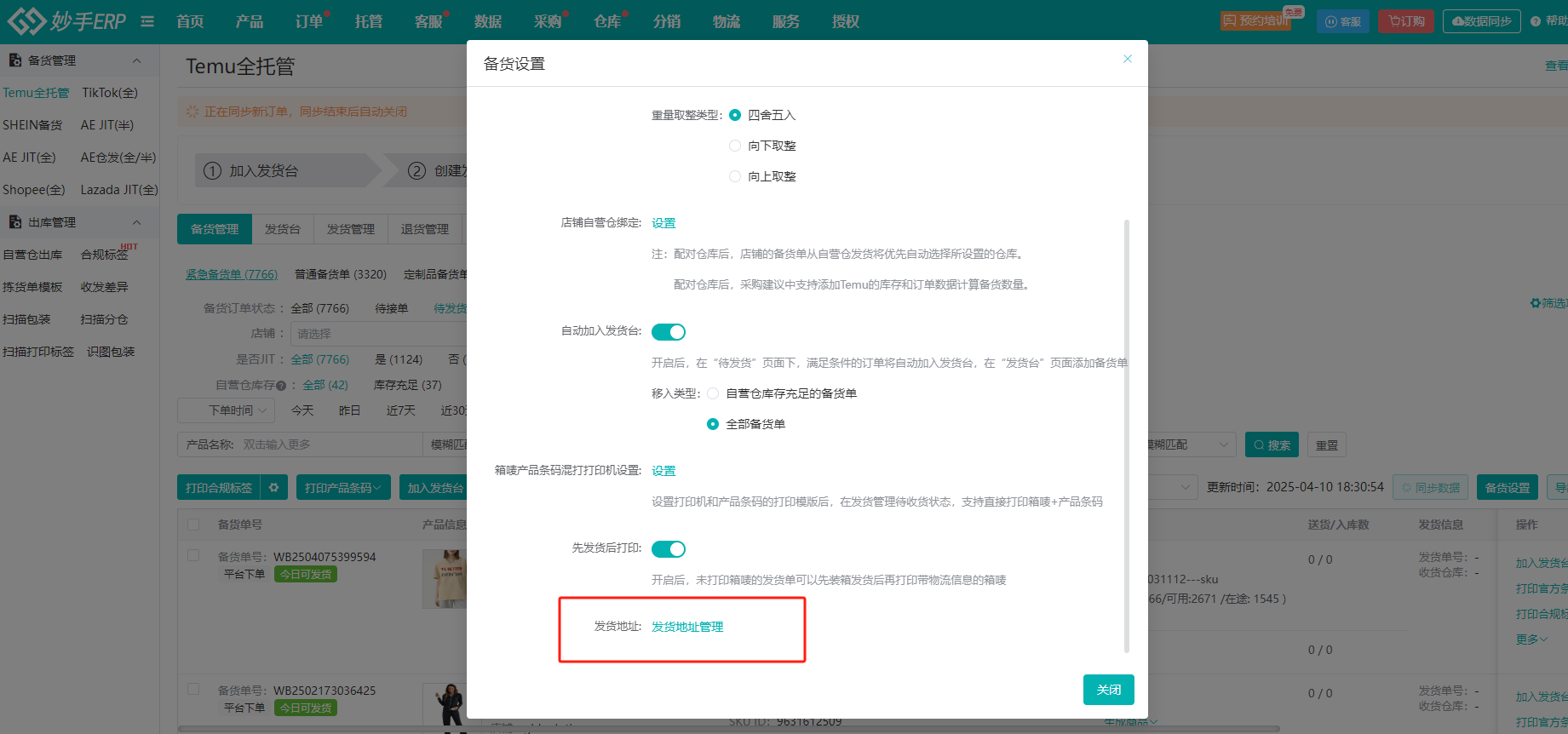Click the gear icon next to 打印合规标签

274,488
